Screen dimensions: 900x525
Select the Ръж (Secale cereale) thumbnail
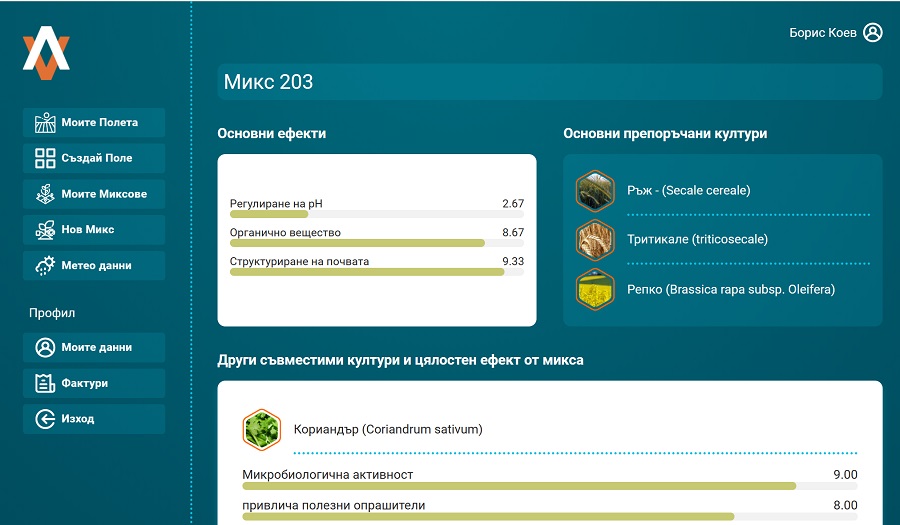point(595,190)
